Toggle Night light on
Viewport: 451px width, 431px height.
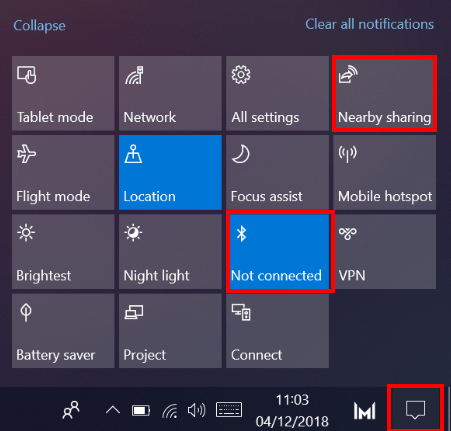(170, 252)
